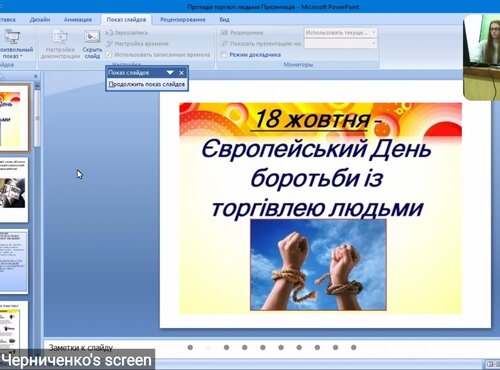Viewport: 500px width, 370px height.
Task: Click the Європейський День боротьби text block
Action: click(x=317, y=178)
